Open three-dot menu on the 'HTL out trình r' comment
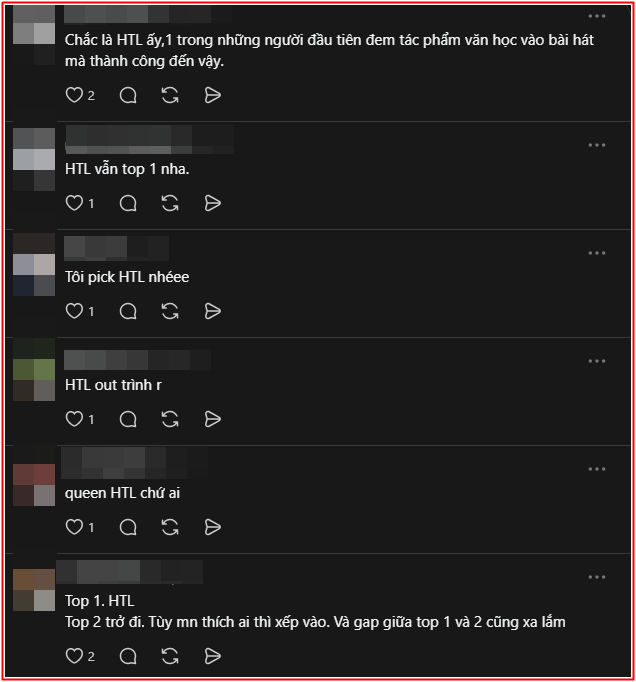This screenshot has width=636, height=682. coord(597,361)
